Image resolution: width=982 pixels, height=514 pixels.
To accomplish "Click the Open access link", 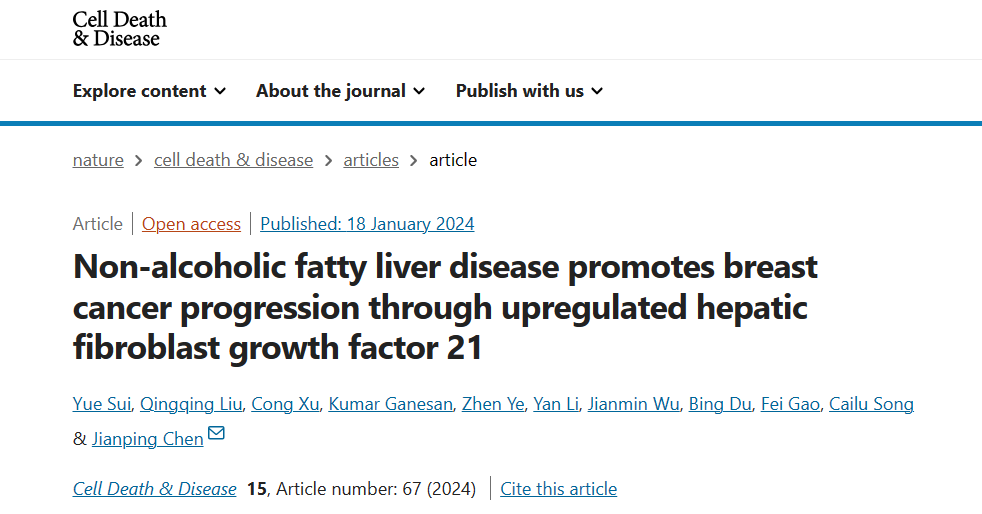I will coord(191,224).
